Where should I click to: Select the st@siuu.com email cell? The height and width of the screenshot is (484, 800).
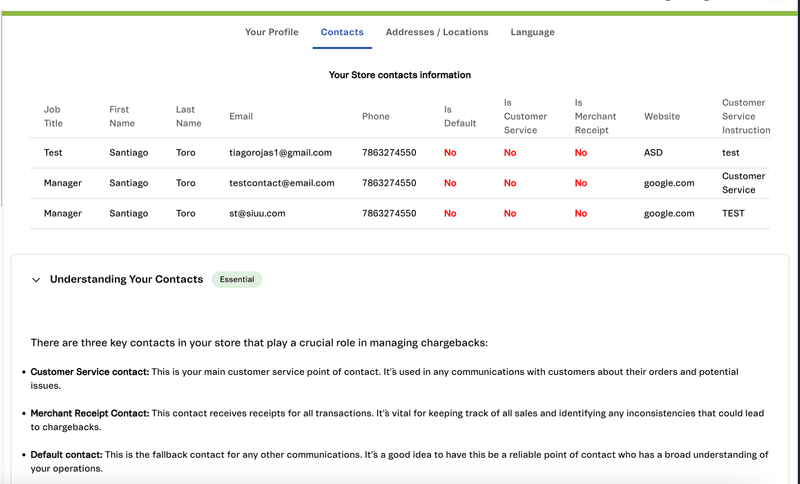coord(257,213)
